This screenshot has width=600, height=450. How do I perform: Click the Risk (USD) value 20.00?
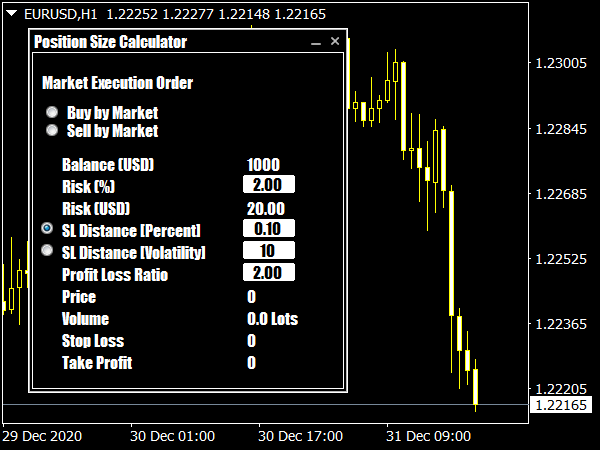(x=266, y=209)
